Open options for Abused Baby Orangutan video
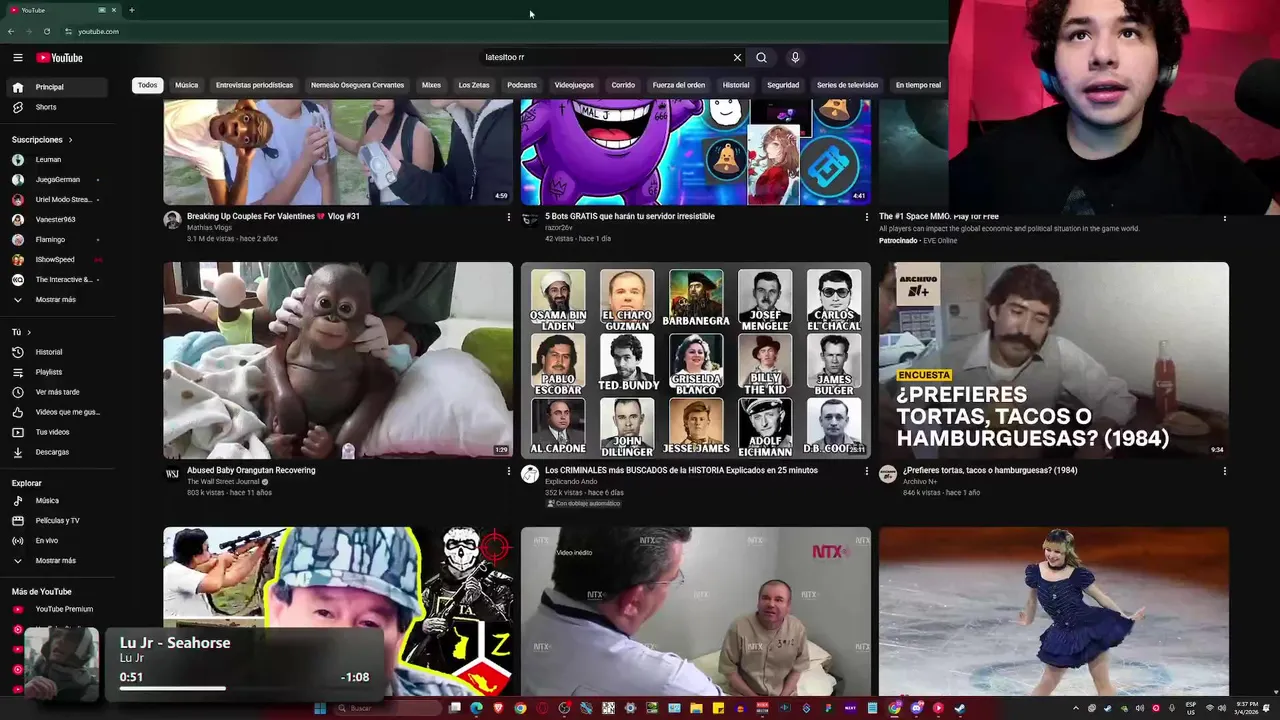Viewport: 1280px width, 720px height. (x=508, y=471)
